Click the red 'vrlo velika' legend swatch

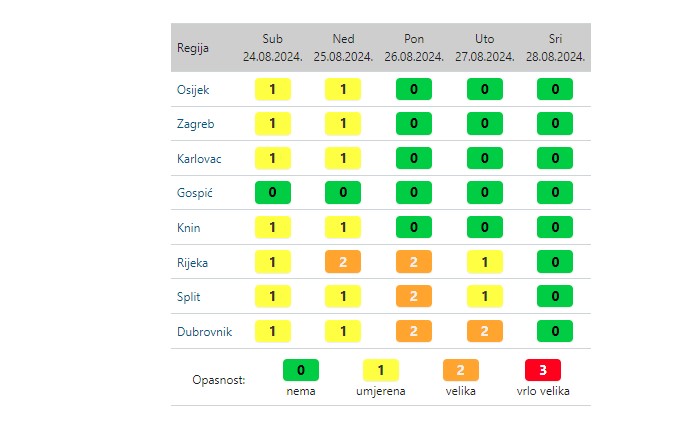pos(542,370)
